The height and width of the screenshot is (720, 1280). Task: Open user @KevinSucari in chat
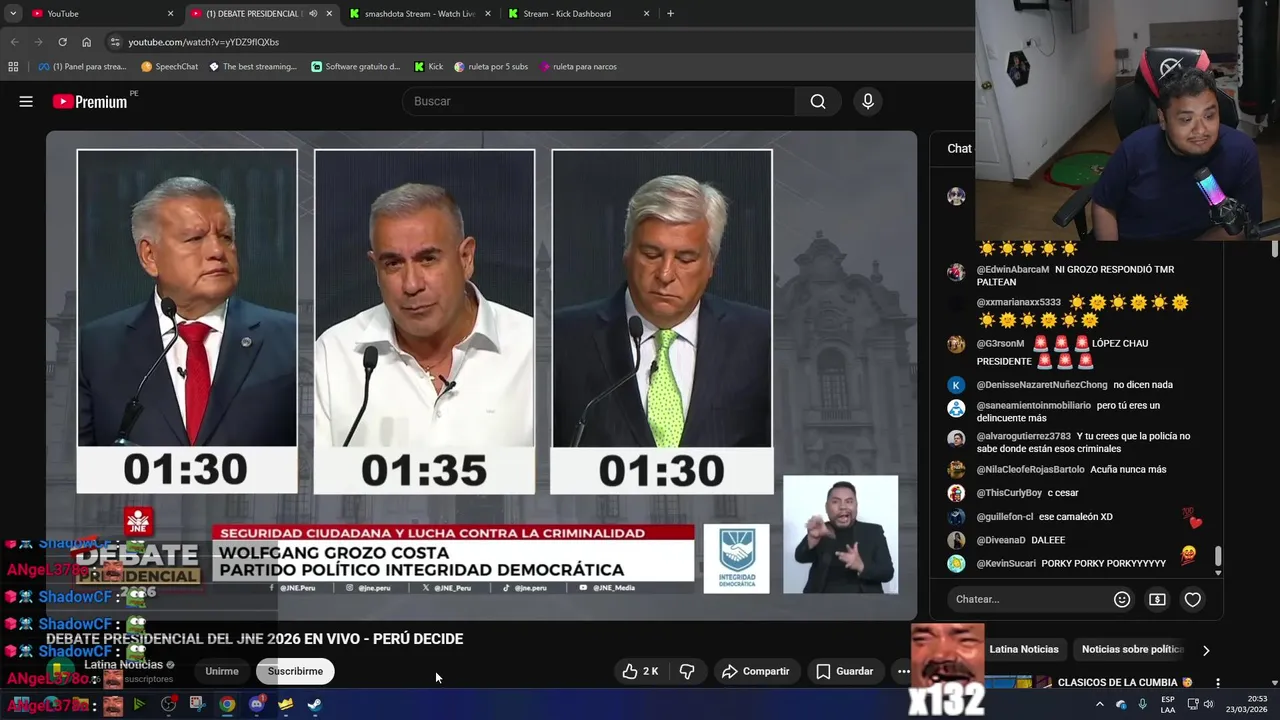(x=1006, y=564)
